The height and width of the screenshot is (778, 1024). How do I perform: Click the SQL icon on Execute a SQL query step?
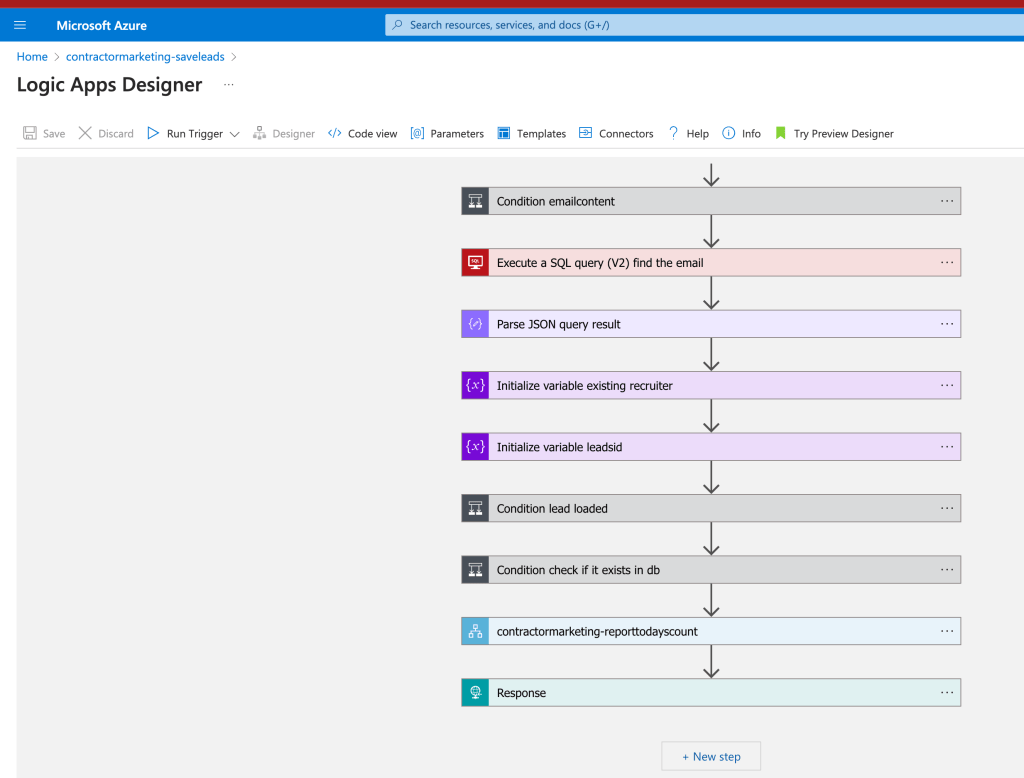tap(475, 263)
